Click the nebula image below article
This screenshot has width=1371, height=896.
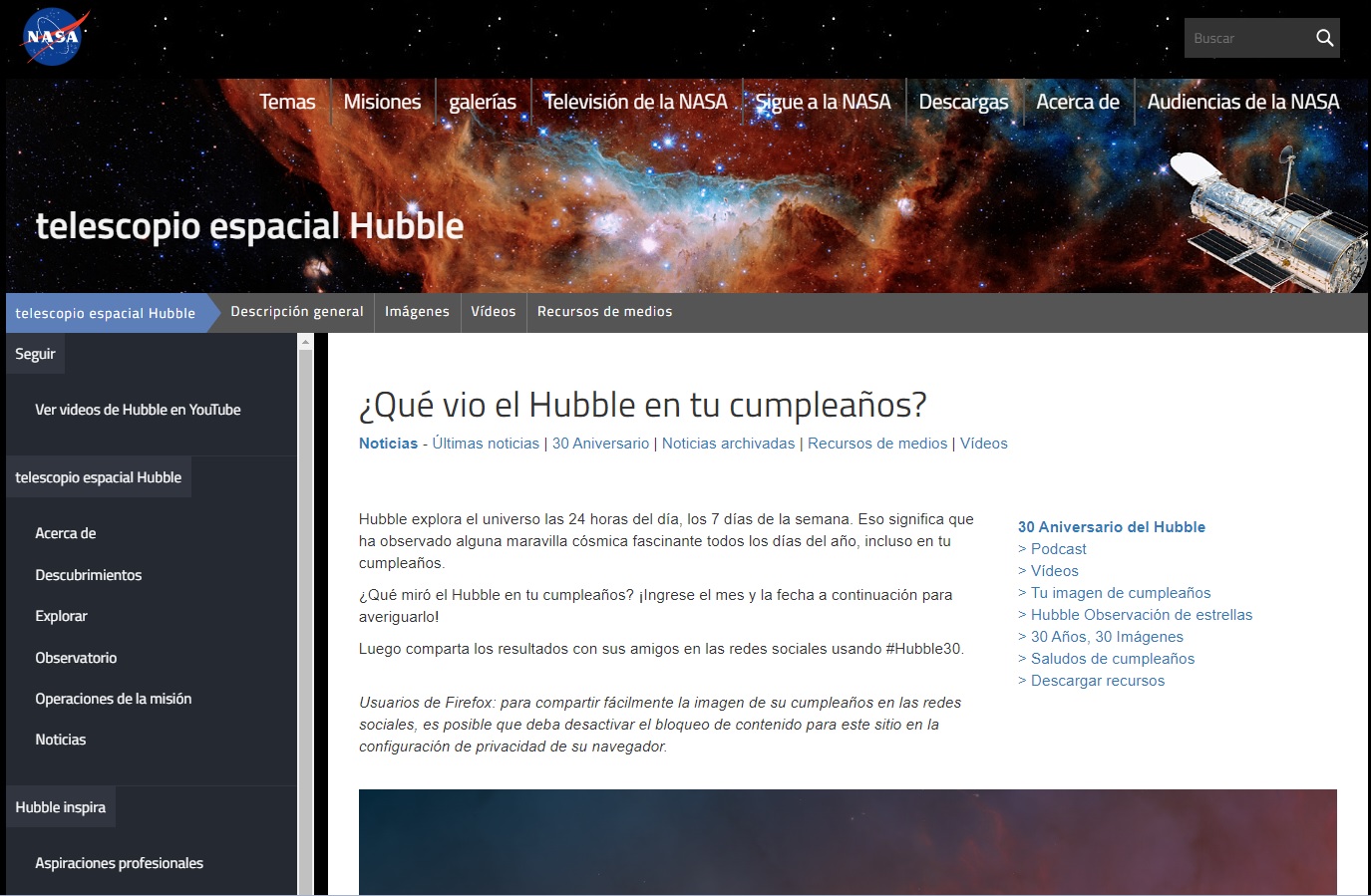point(848,842)
